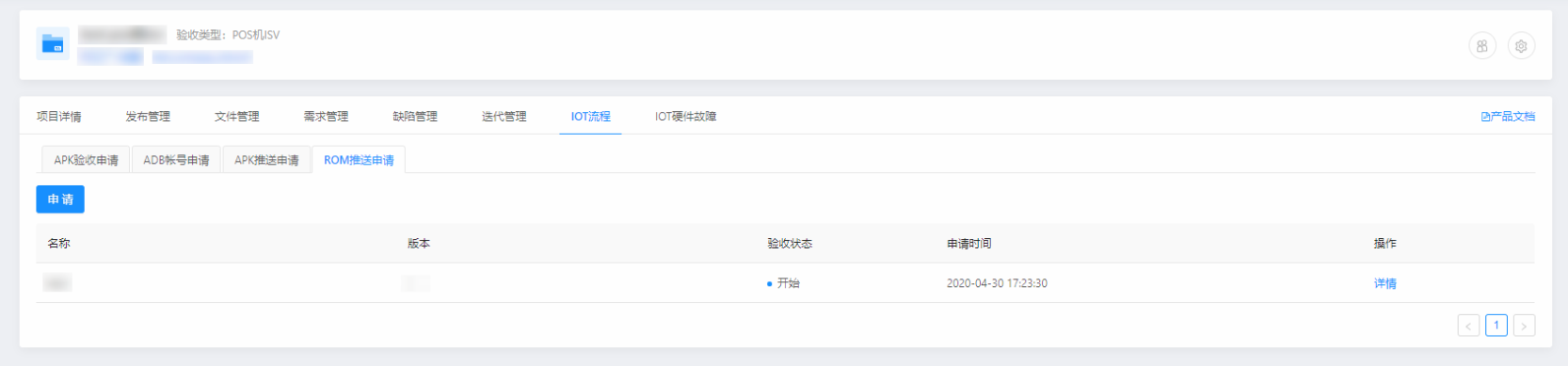Switch to 项目详情 tab
The height and width of the screenshot is (366, 1568).
tap(58, 117)
